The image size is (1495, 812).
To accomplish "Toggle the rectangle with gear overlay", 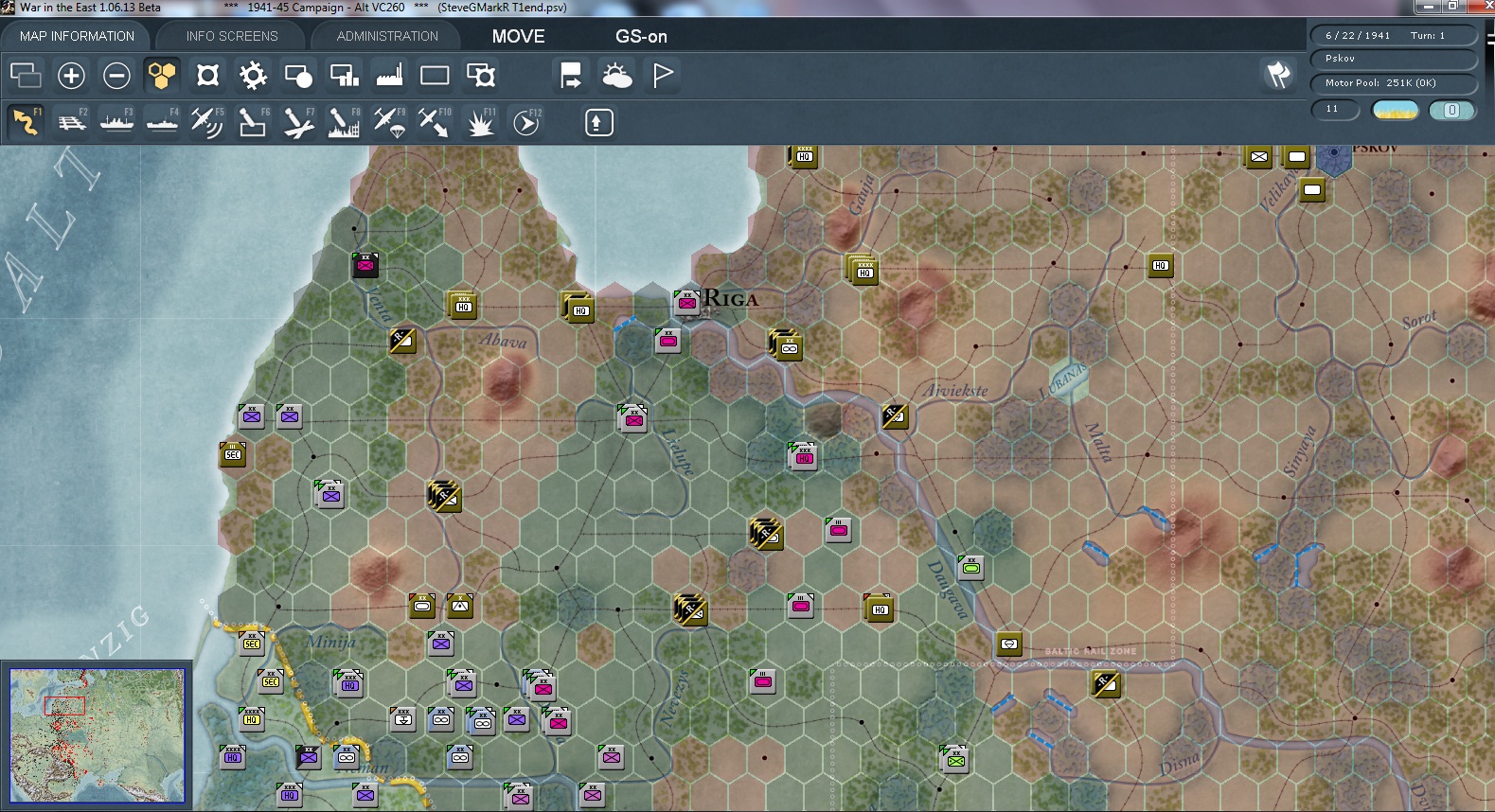I will 480,75.
